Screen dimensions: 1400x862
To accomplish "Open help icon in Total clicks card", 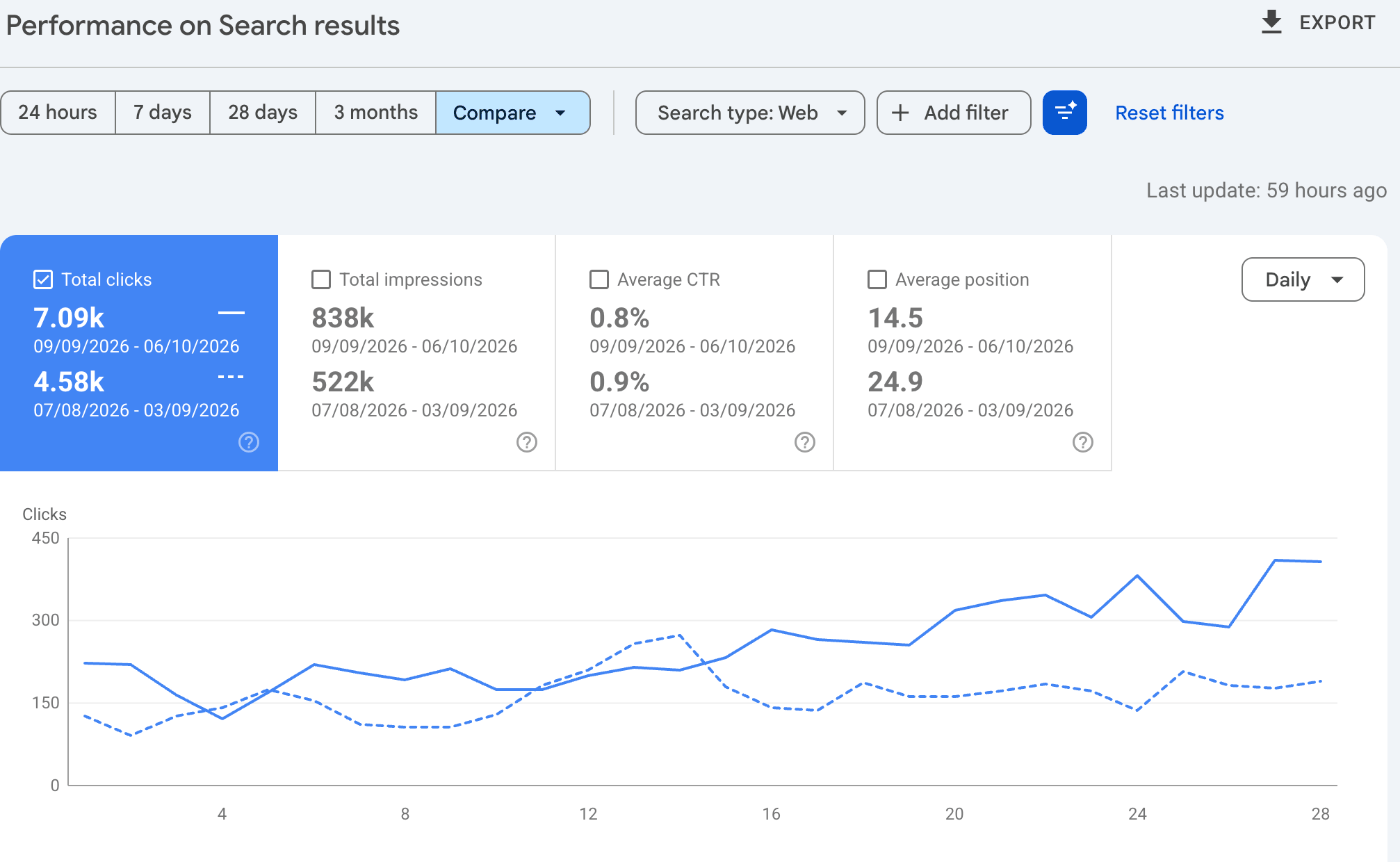I will [x=249, y=442].
